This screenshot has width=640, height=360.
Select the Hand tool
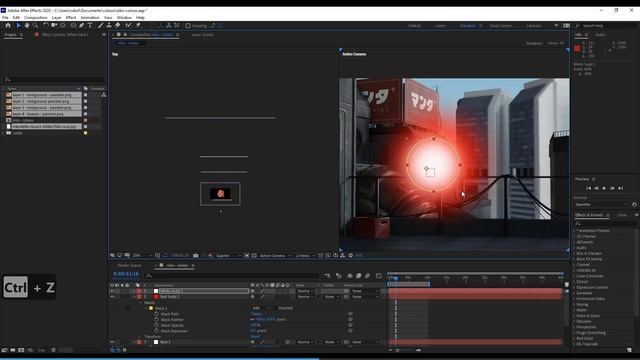pos(27,25)
